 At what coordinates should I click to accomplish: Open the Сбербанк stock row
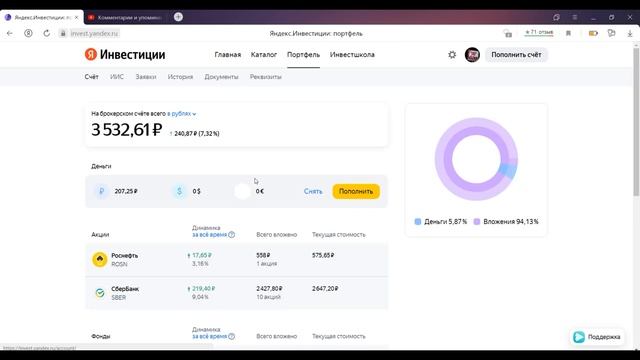[x=236, y=293]
